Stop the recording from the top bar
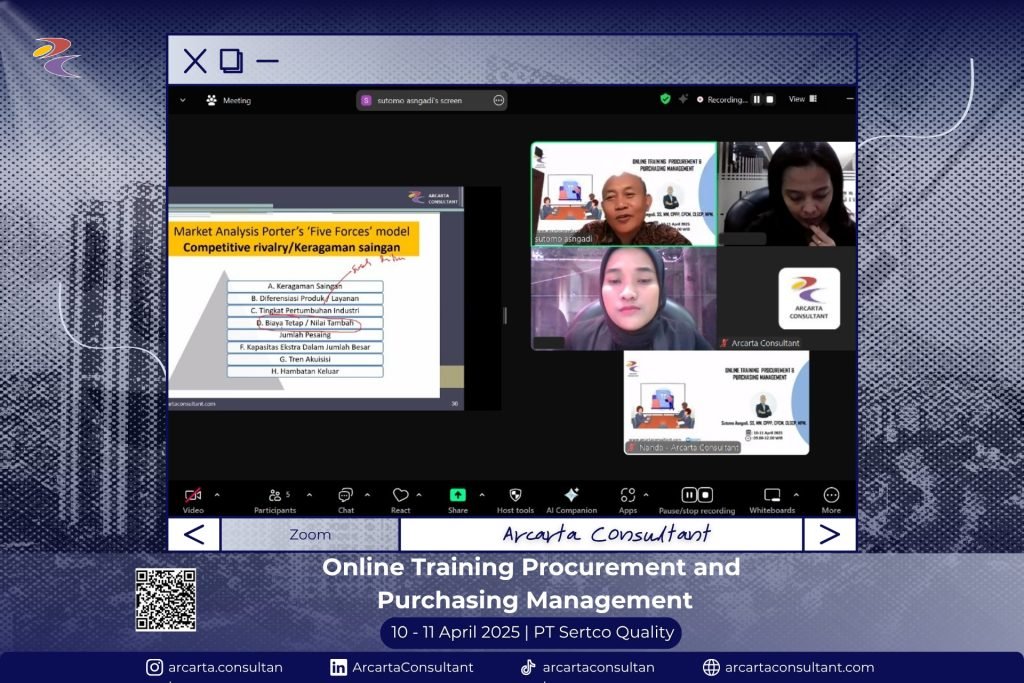 click(769, 100)
